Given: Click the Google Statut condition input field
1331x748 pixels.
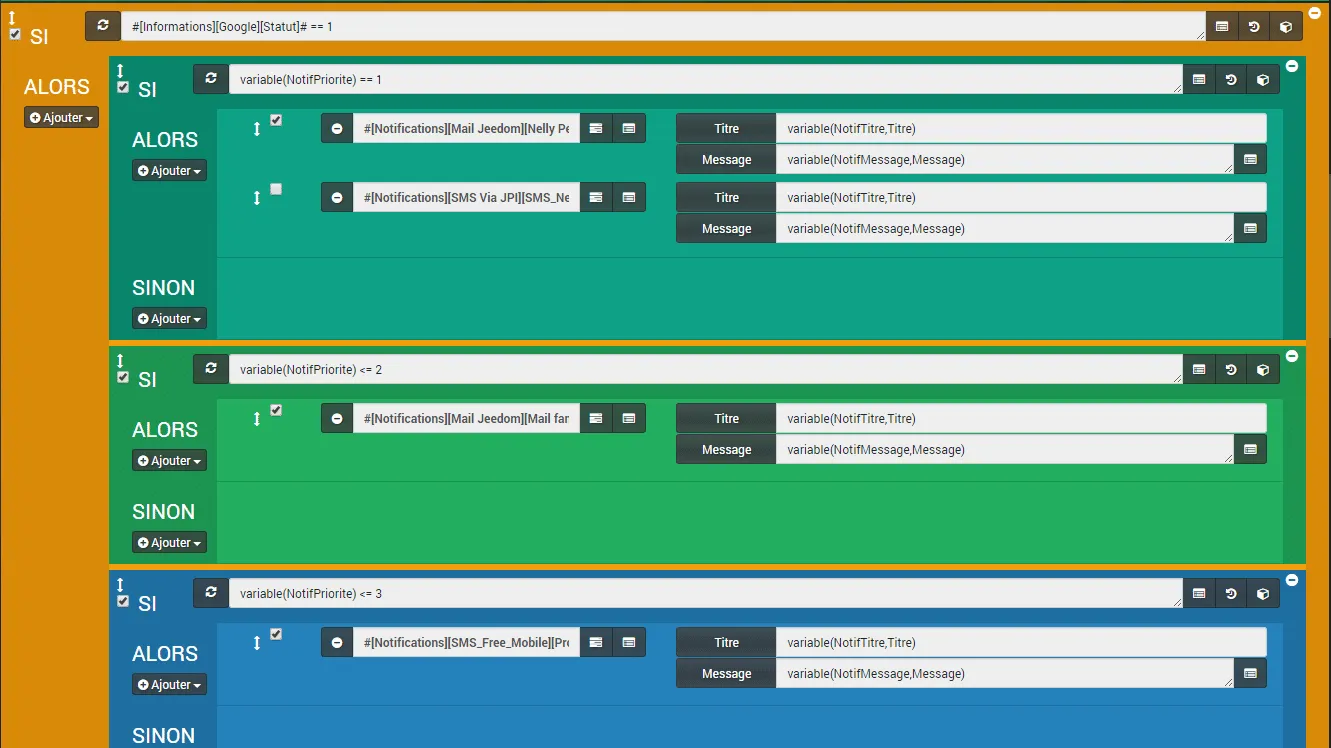Looking at the screenshot, I should click(x=663, y=27).
